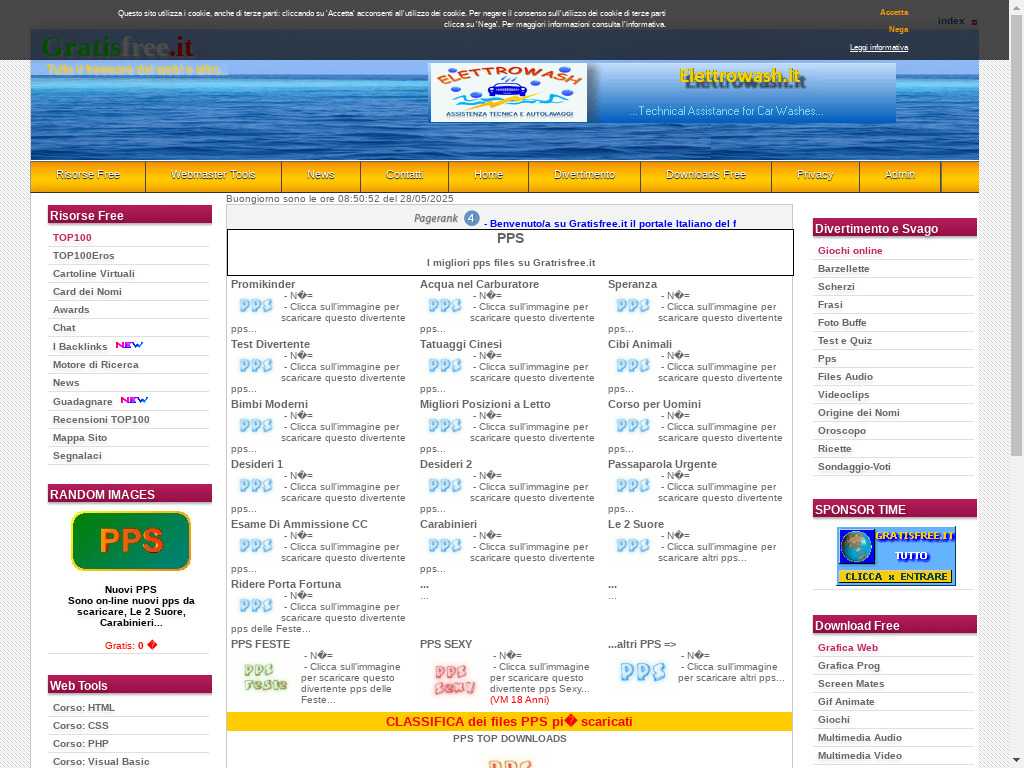Open the Mappa Sito link
The width and height of the screenshot is (1024, 768).
tap(80, 438)
